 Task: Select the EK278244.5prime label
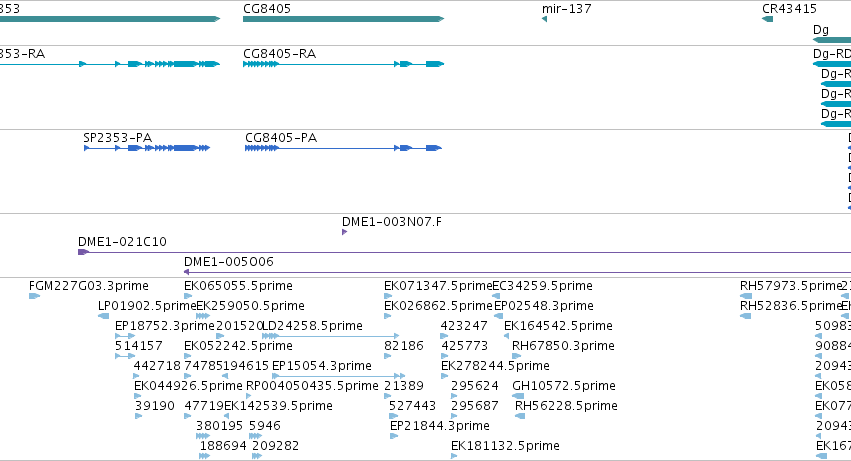[495, 366]
